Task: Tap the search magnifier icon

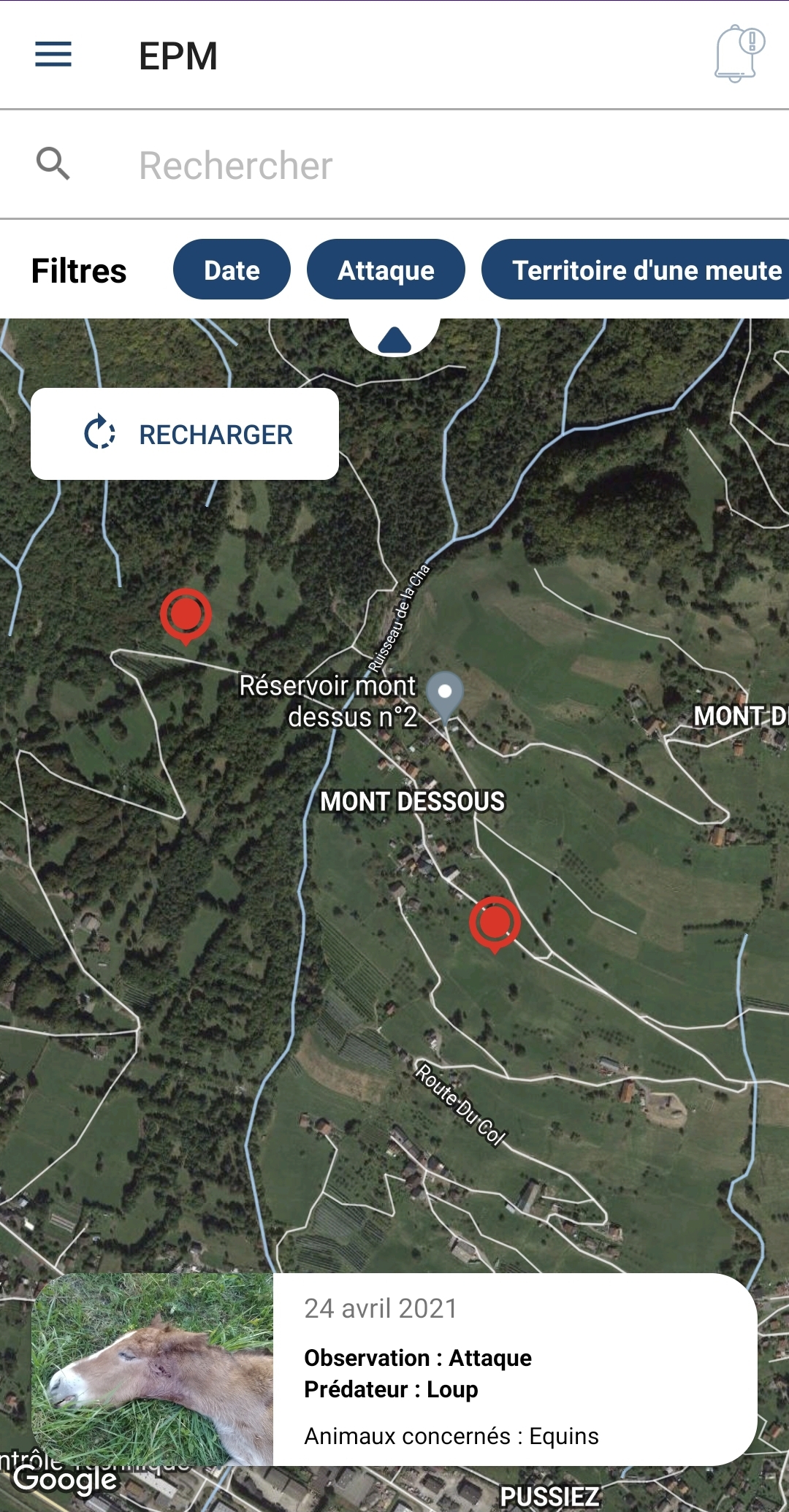Action: click(53, 164)
